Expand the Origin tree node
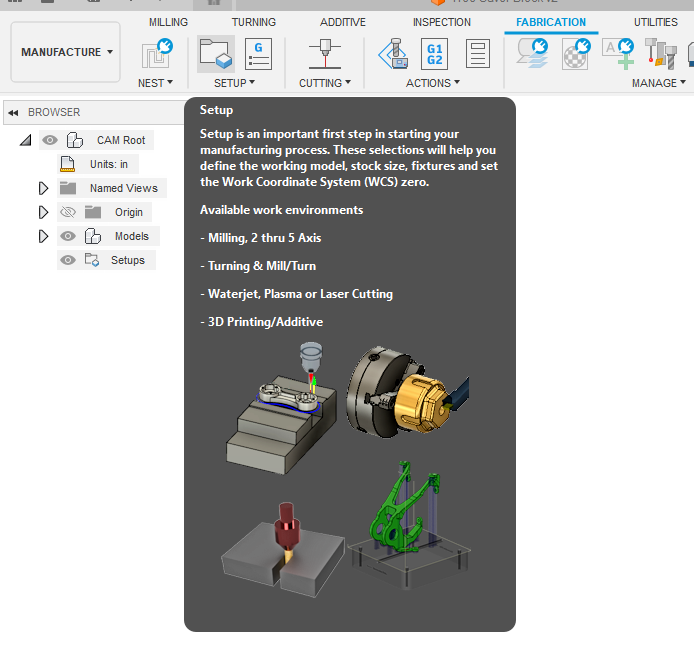This screenshot has height=666, width=694. [43, 212]
